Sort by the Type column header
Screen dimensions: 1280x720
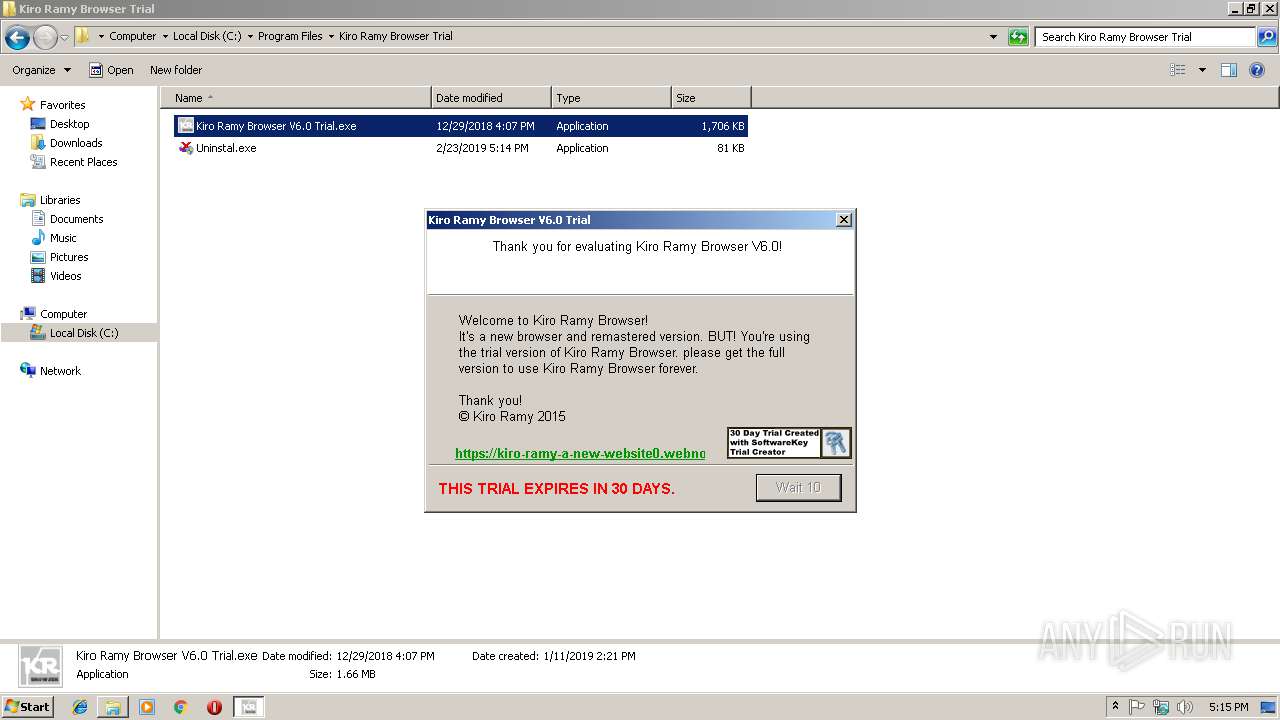tap(611, 98)
